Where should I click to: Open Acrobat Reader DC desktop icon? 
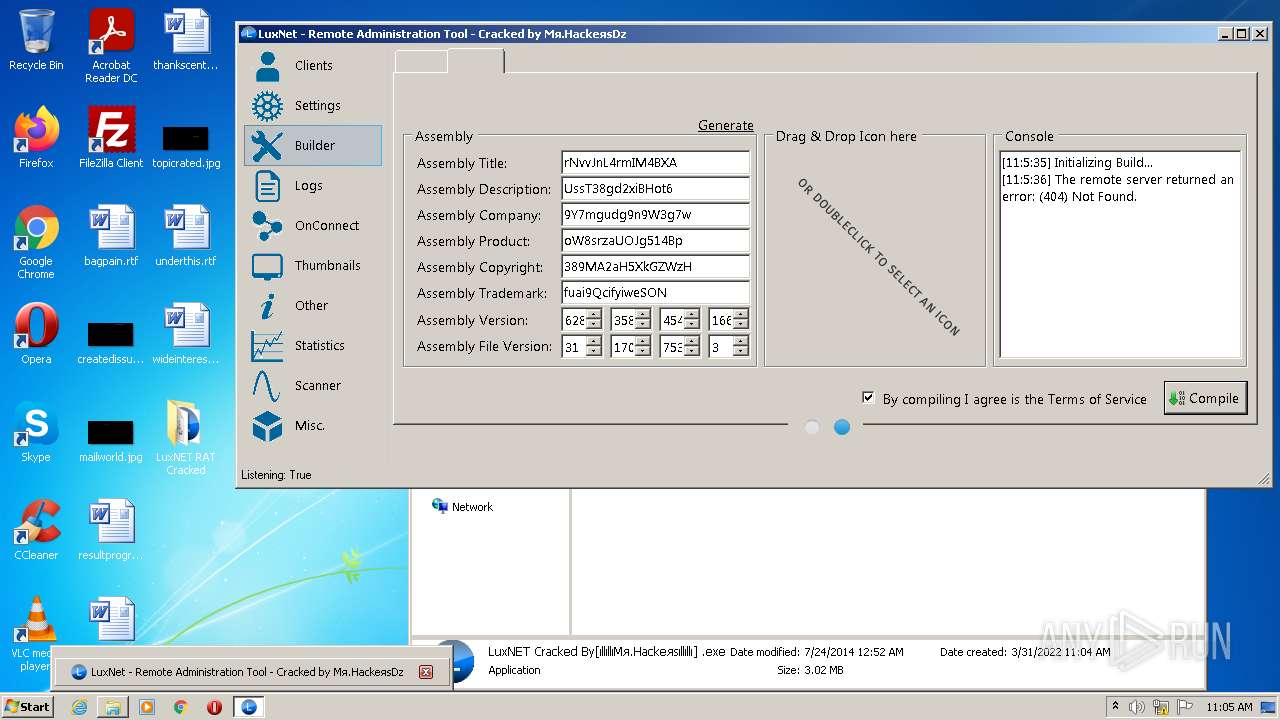[x=111, y=46]
